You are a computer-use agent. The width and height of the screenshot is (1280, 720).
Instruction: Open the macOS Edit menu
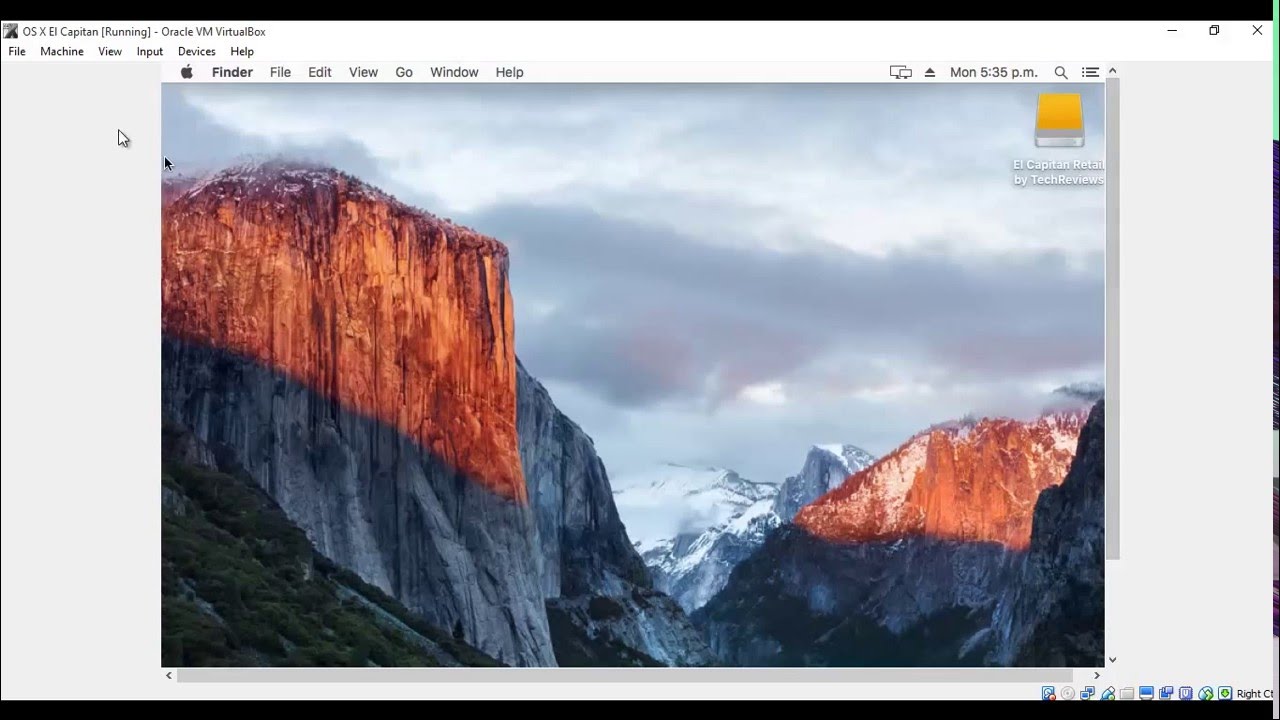[320, 72]
